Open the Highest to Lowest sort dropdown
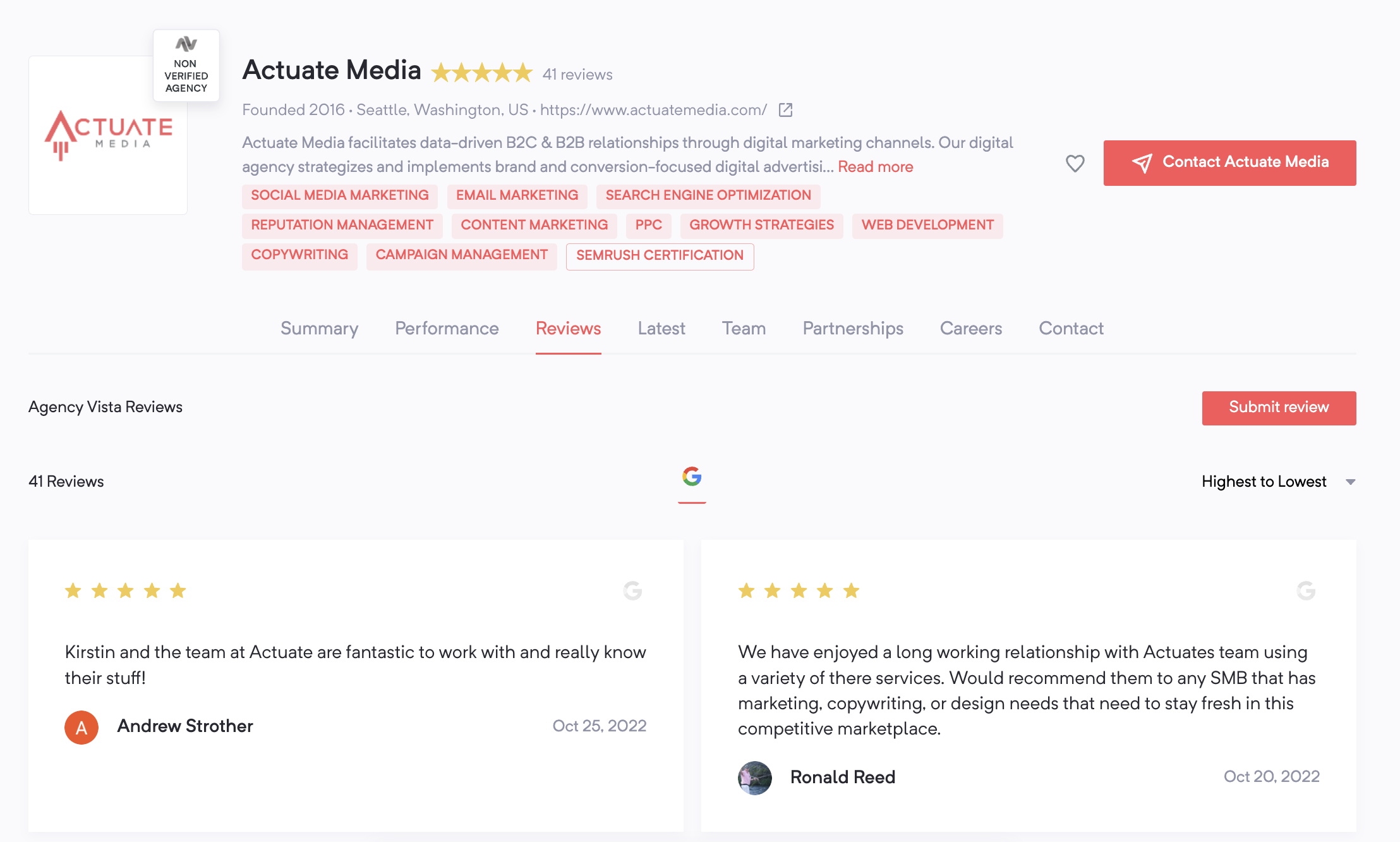This screenshot has width=1400, height=842. [x=1278, y=482]
